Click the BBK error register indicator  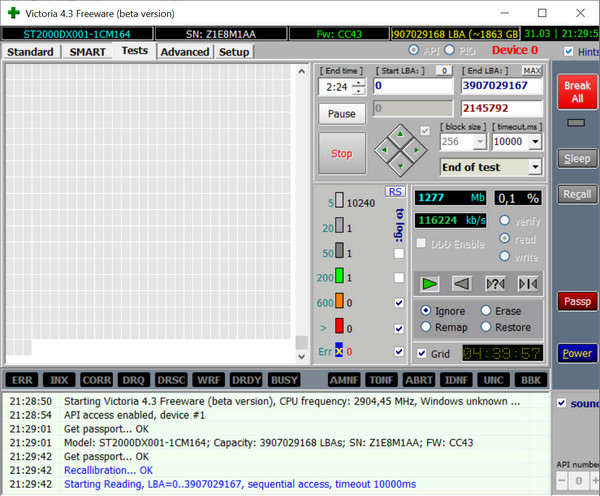pyautogui.click(x=531, y=380)
